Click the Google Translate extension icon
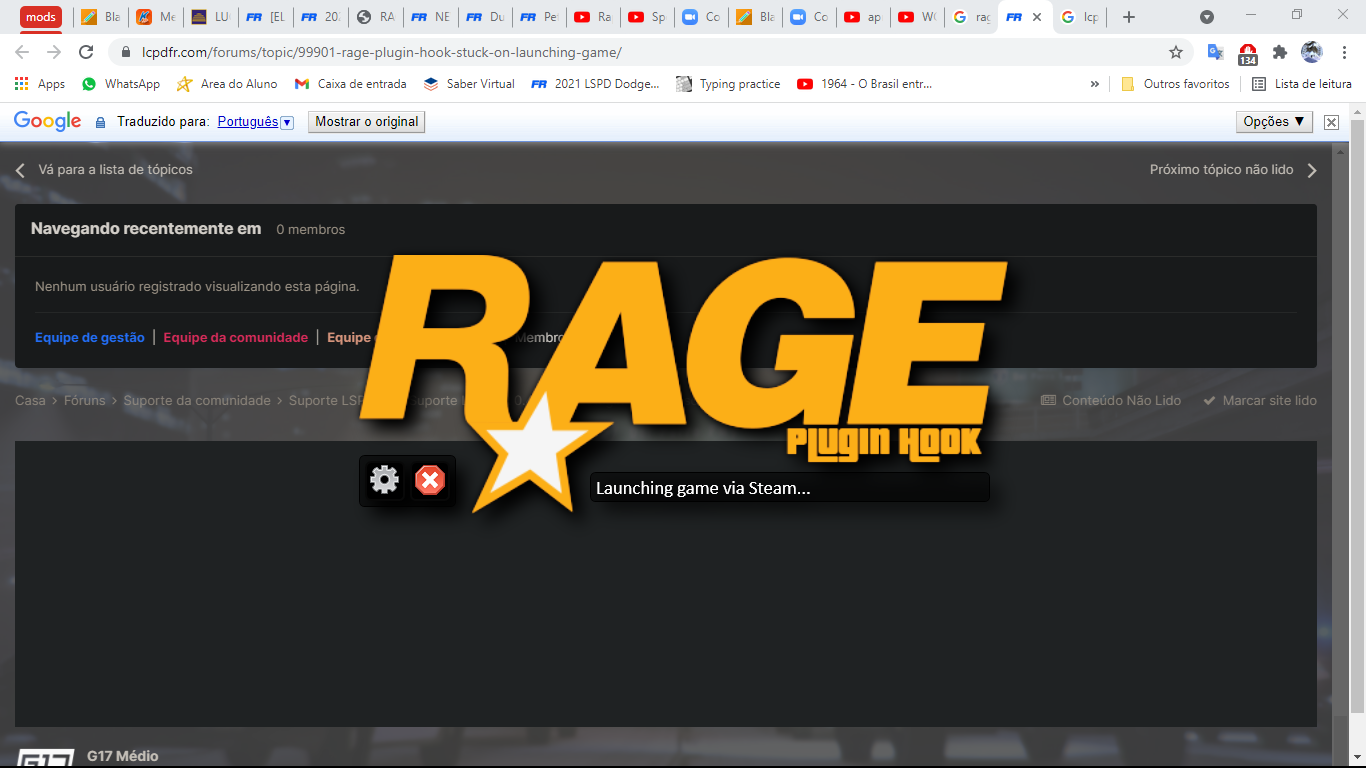The width and height of the screenshot is (1366, 768). click(x=1215, y=52)
